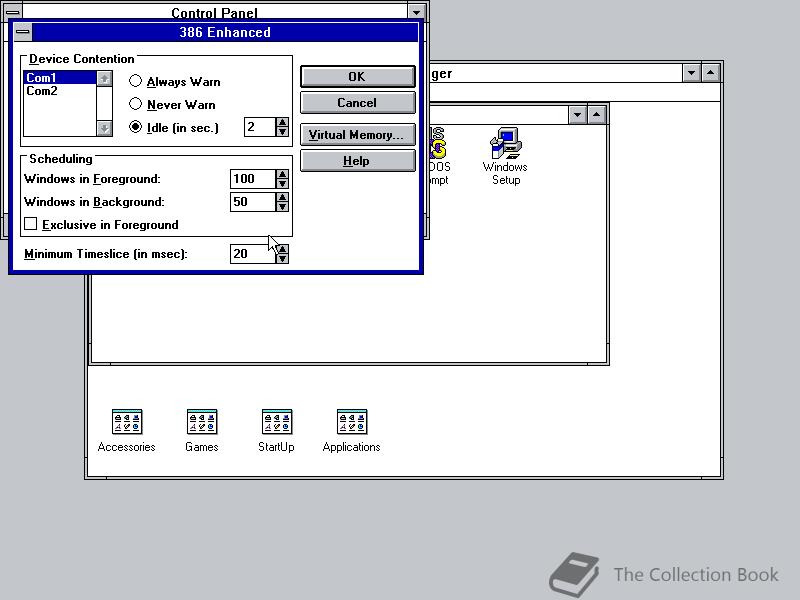Minimize the Program Manager window
Screen dimensions: 800x600
691,73
